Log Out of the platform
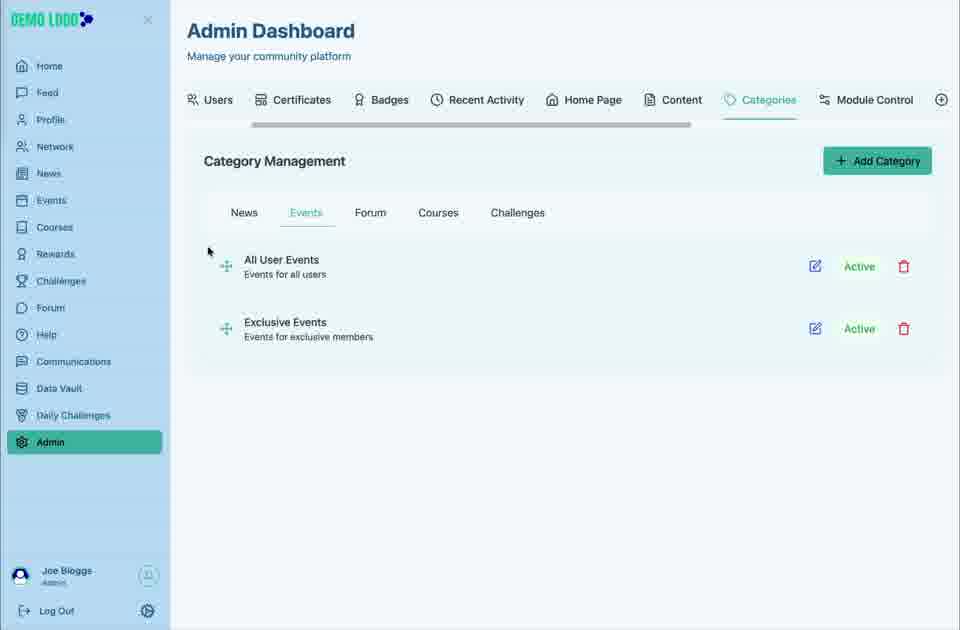Image resolution: width=960 pixels, height=630 pixels. coord(47,611)
